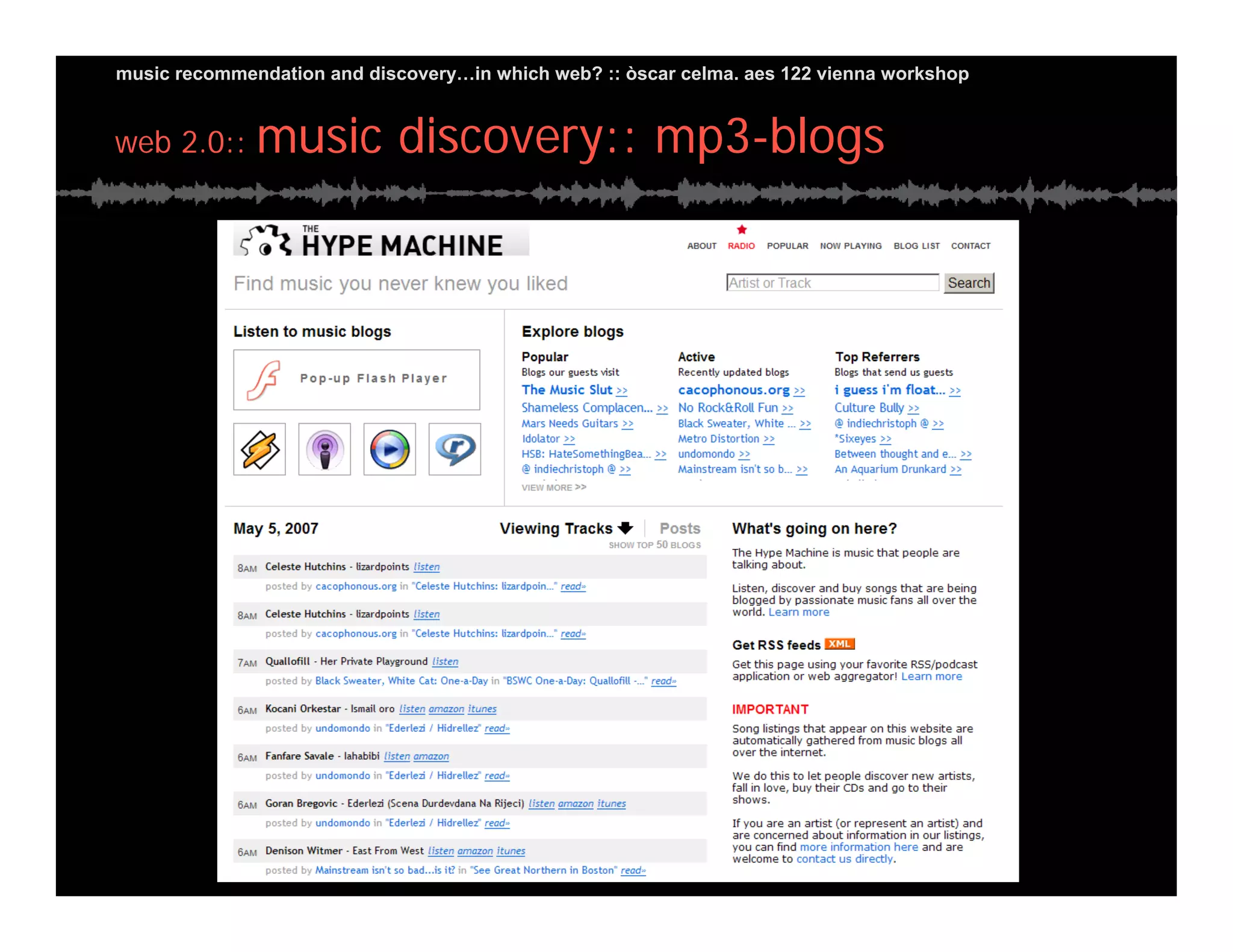1233x952 pixels.
Task: Open the Radio menu item
Action: (x=741, y=246)
